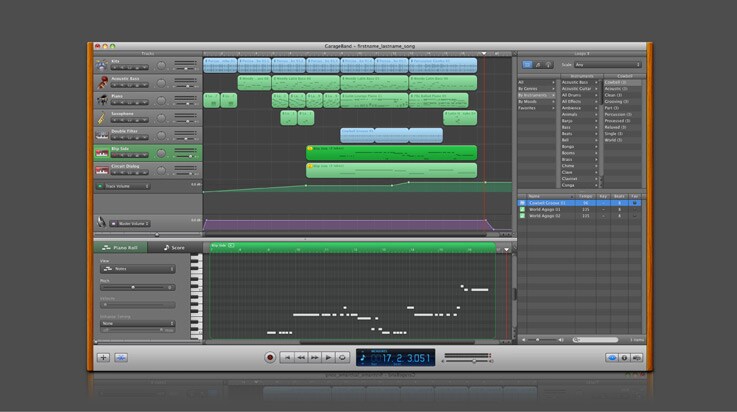This screenshot has height=412, width=737.
Task: Click the Kits drum track icon
Action: click(102, 66)
